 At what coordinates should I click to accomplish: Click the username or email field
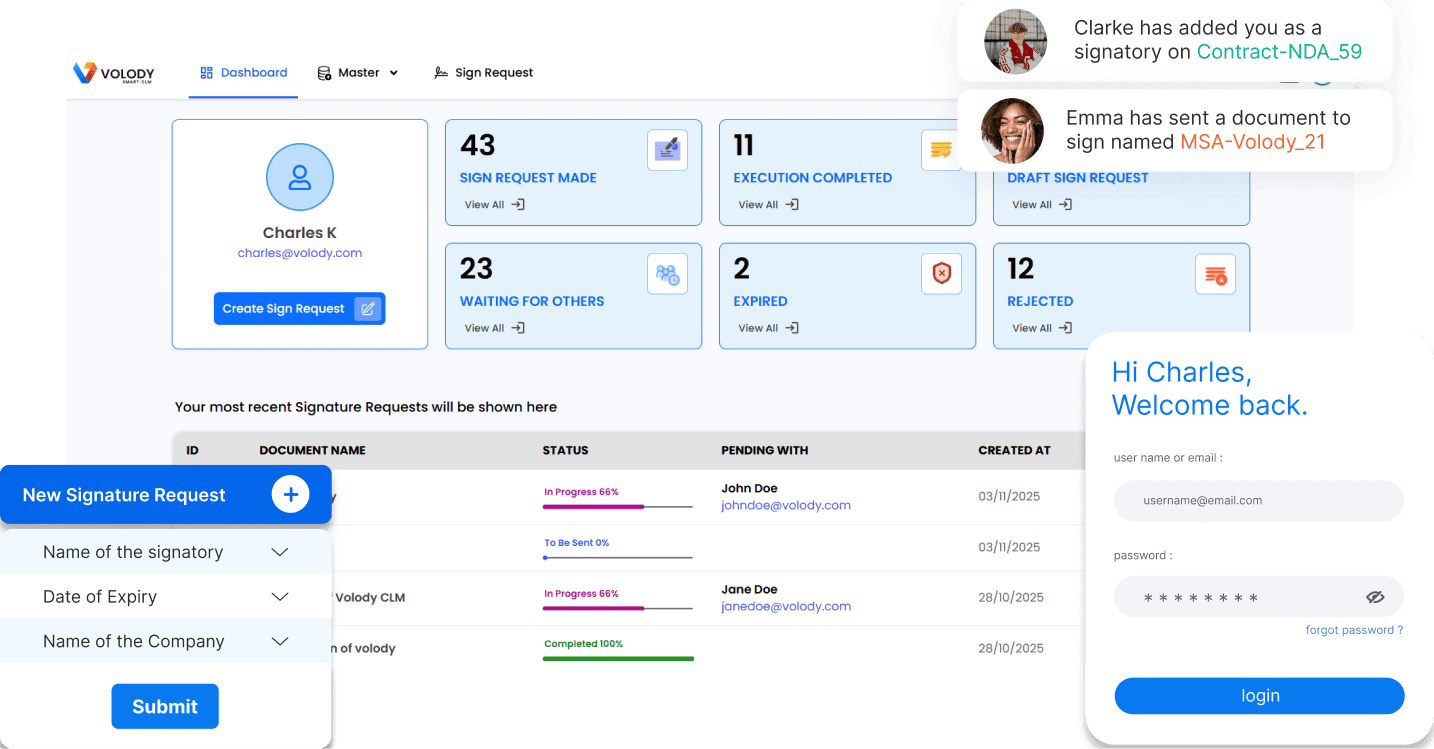point(1258,500)
